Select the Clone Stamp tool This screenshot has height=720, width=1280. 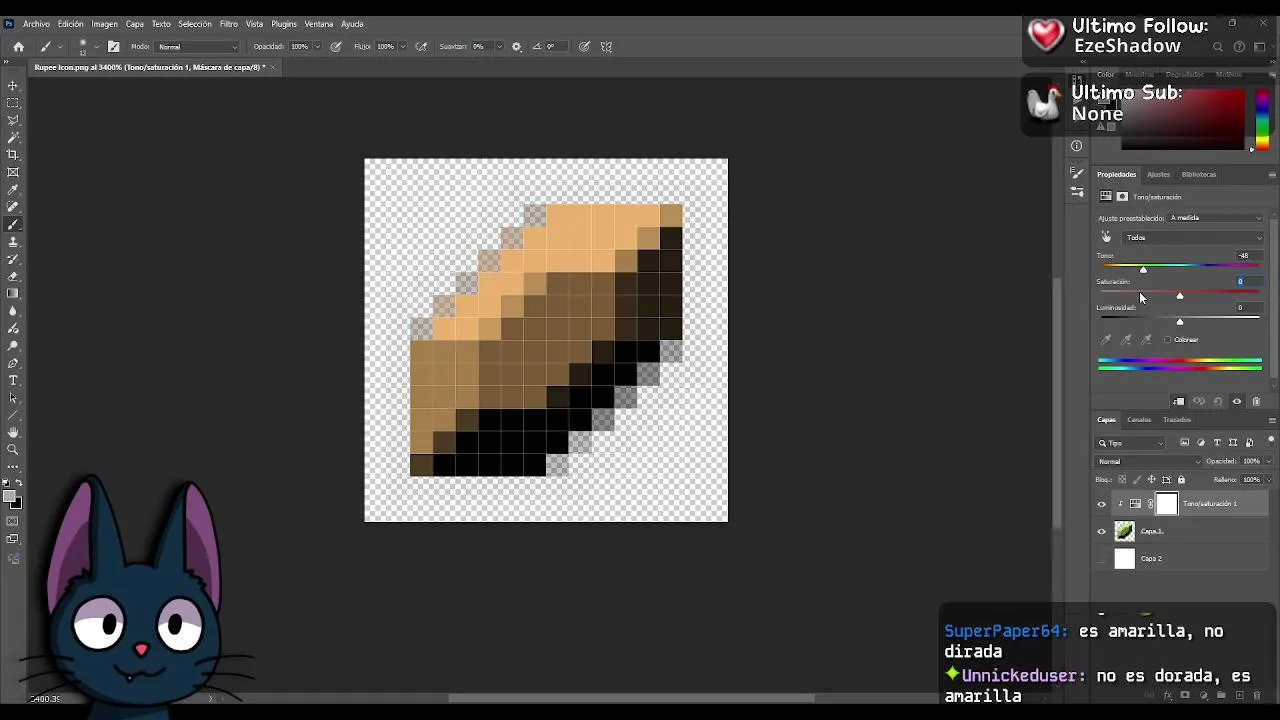click(x=13, y=242)
